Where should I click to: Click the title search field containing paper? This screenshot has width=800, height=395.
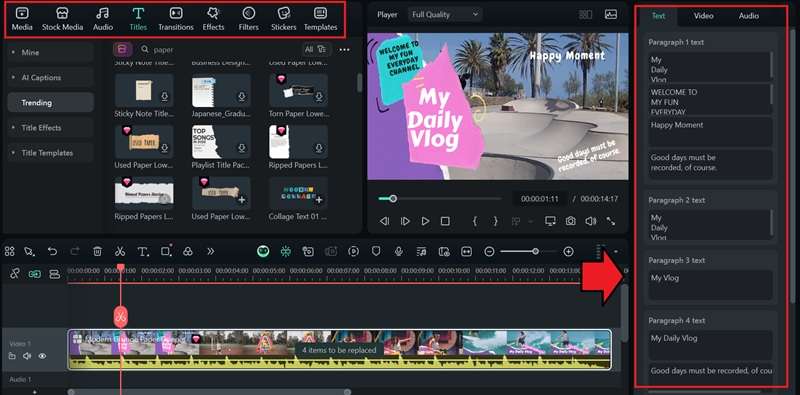tap(219, 50)
